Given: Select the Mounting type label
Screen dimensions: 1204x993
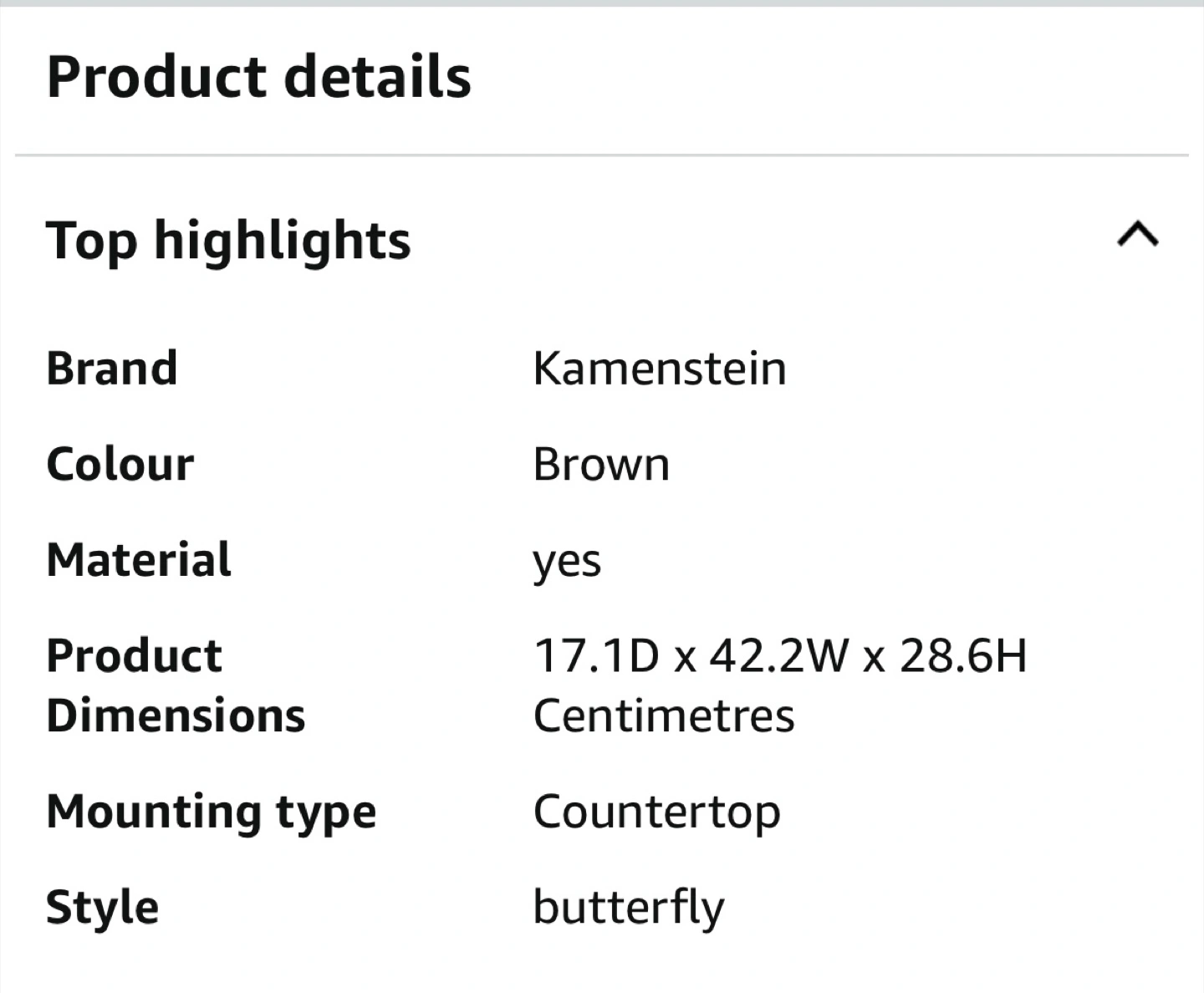Looking at the screenshot, I should point(212,813).
